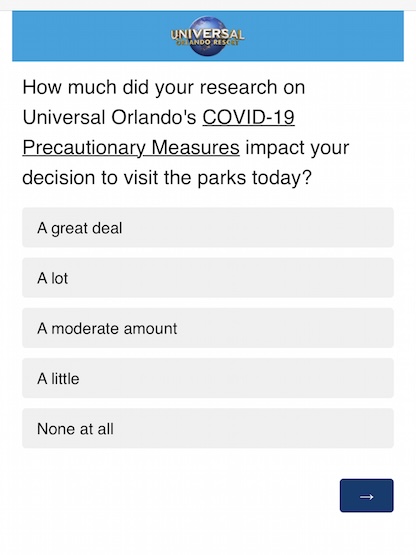This screenshot has width=416, height=555.
Task: Open the COVID-19 link on the second line
Action: point(249,117)
